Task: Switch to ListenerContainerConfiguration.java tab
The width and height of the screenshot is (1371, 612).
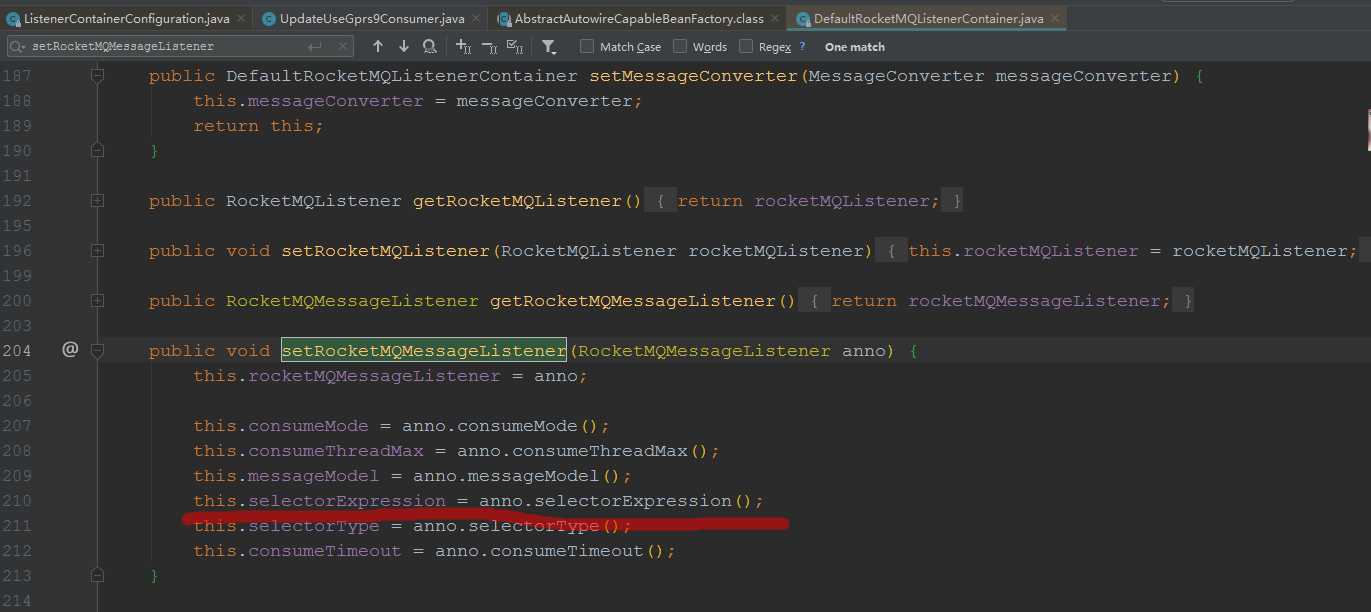Action: [x=125, y=18]
